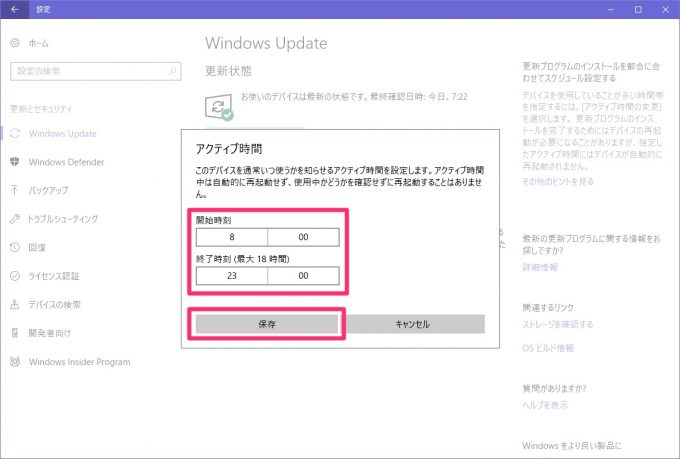
Task: Click the アクティブ時間 dialog title
Action: (229, 149)
